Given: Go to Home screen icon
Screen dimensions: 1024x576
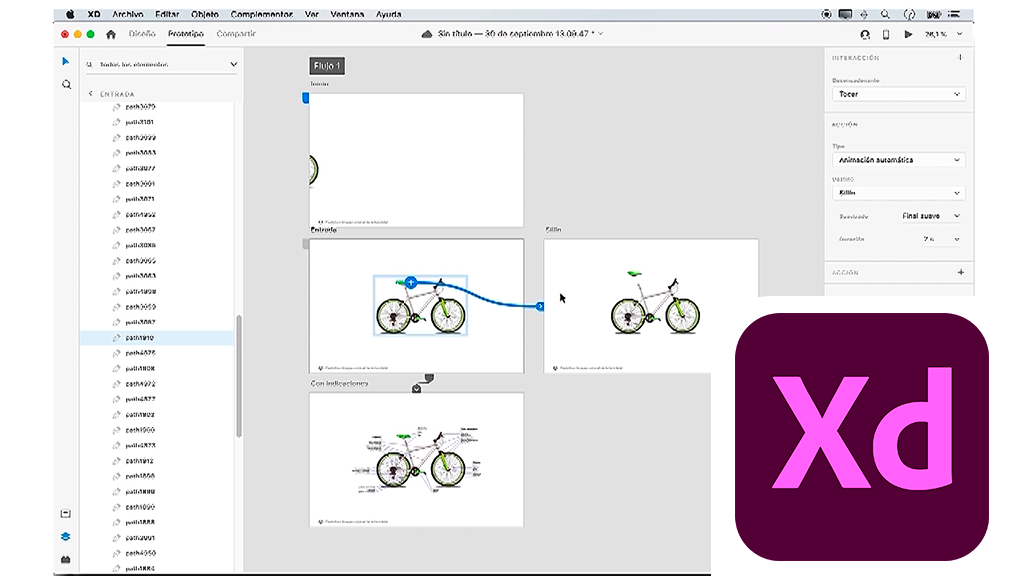Looking at the screenshot, I should tap(111, 34).
